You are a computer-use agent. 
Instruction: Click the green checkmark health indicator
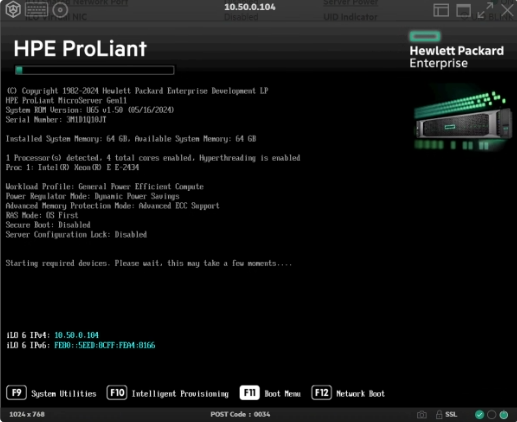479,415
